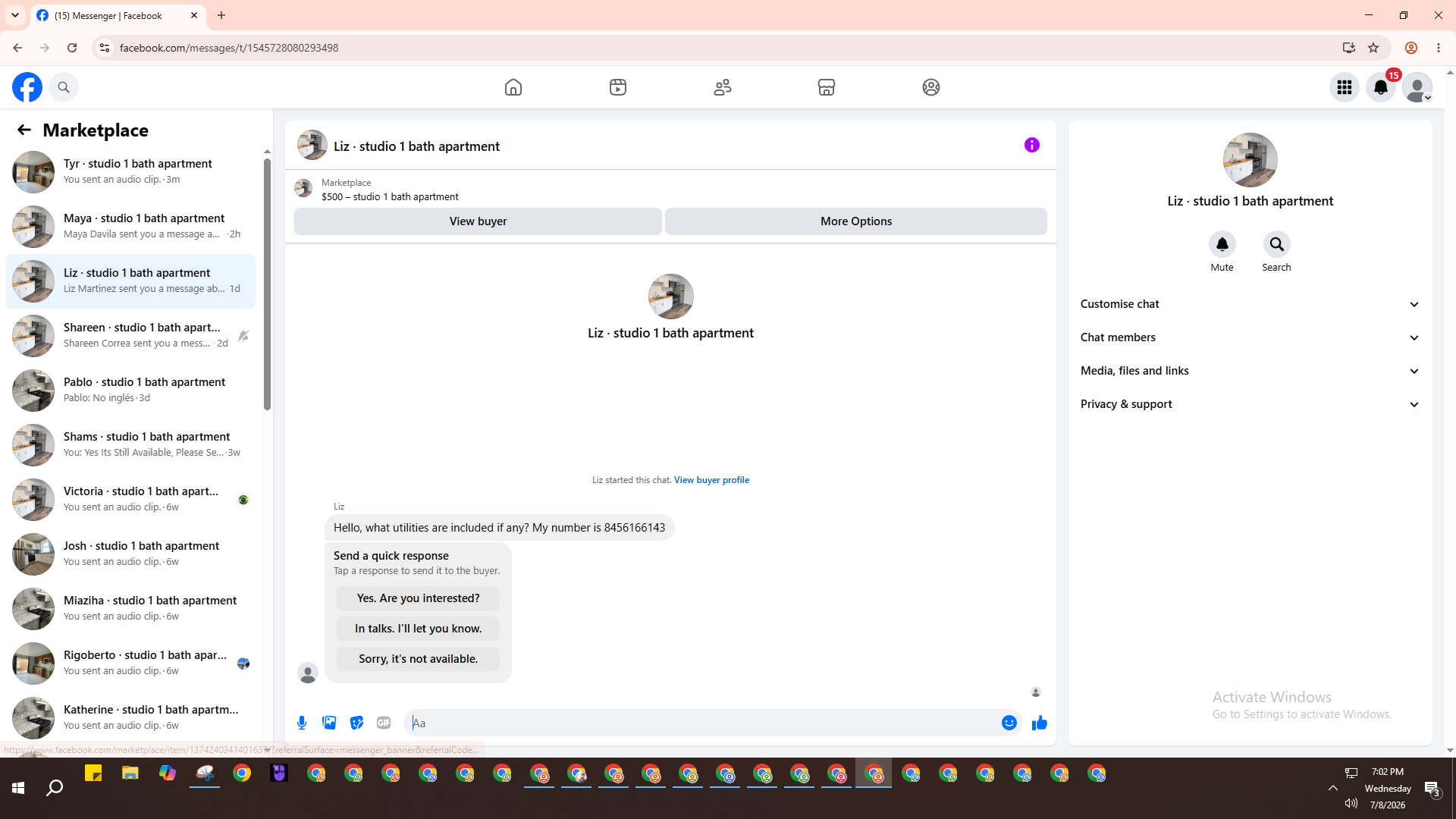
Task: Click the View buyer button
Action: coord(478,221)
